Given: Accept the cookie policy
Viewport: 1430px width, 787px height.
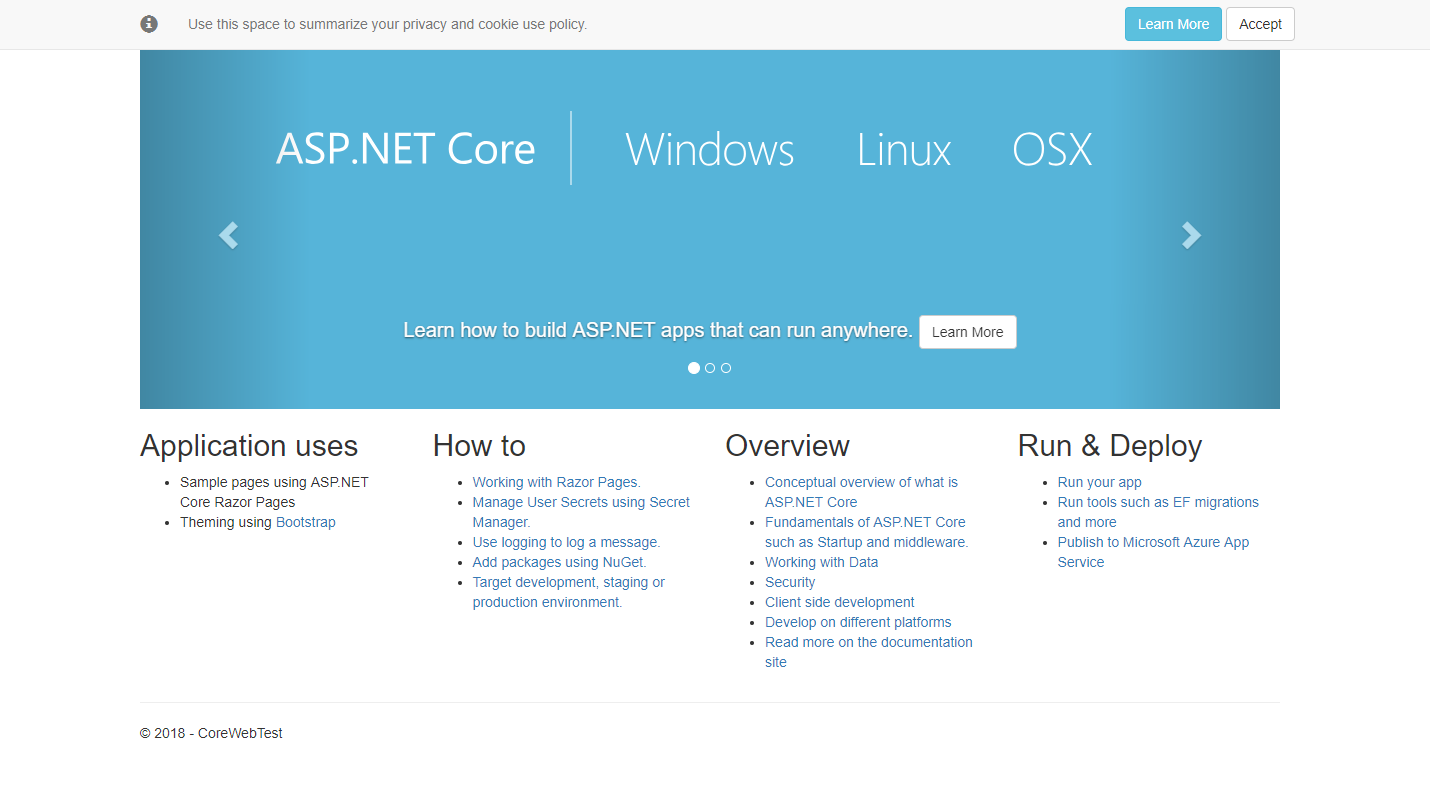Looking at the screenshot, I should coord(1260,24).
